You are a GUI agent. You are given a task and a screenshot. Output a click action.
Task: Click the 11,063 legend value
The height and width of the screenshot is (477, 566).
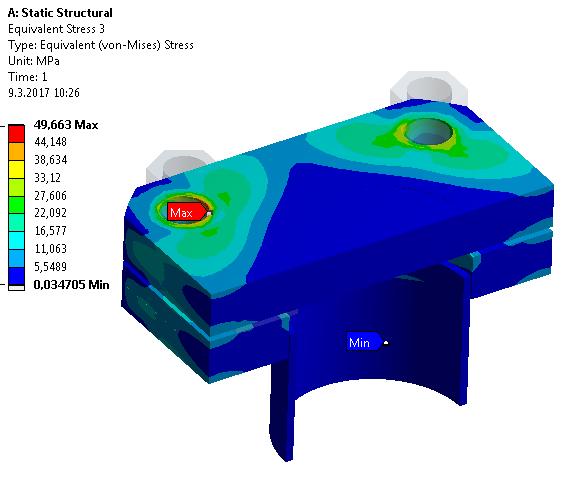pyautogui.click(x=51, y=249)
